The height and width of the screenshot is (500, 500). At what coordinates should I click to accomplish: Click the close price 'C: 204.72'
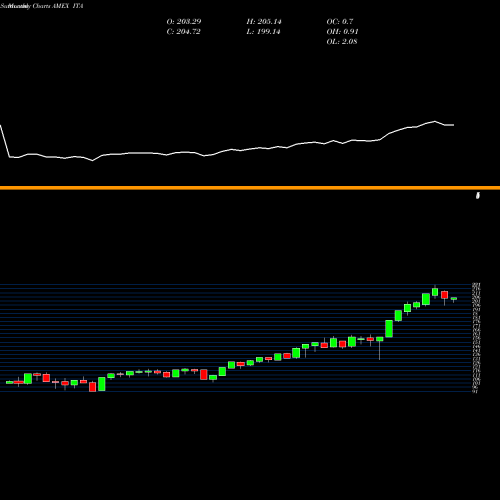[x=183, y=32]
